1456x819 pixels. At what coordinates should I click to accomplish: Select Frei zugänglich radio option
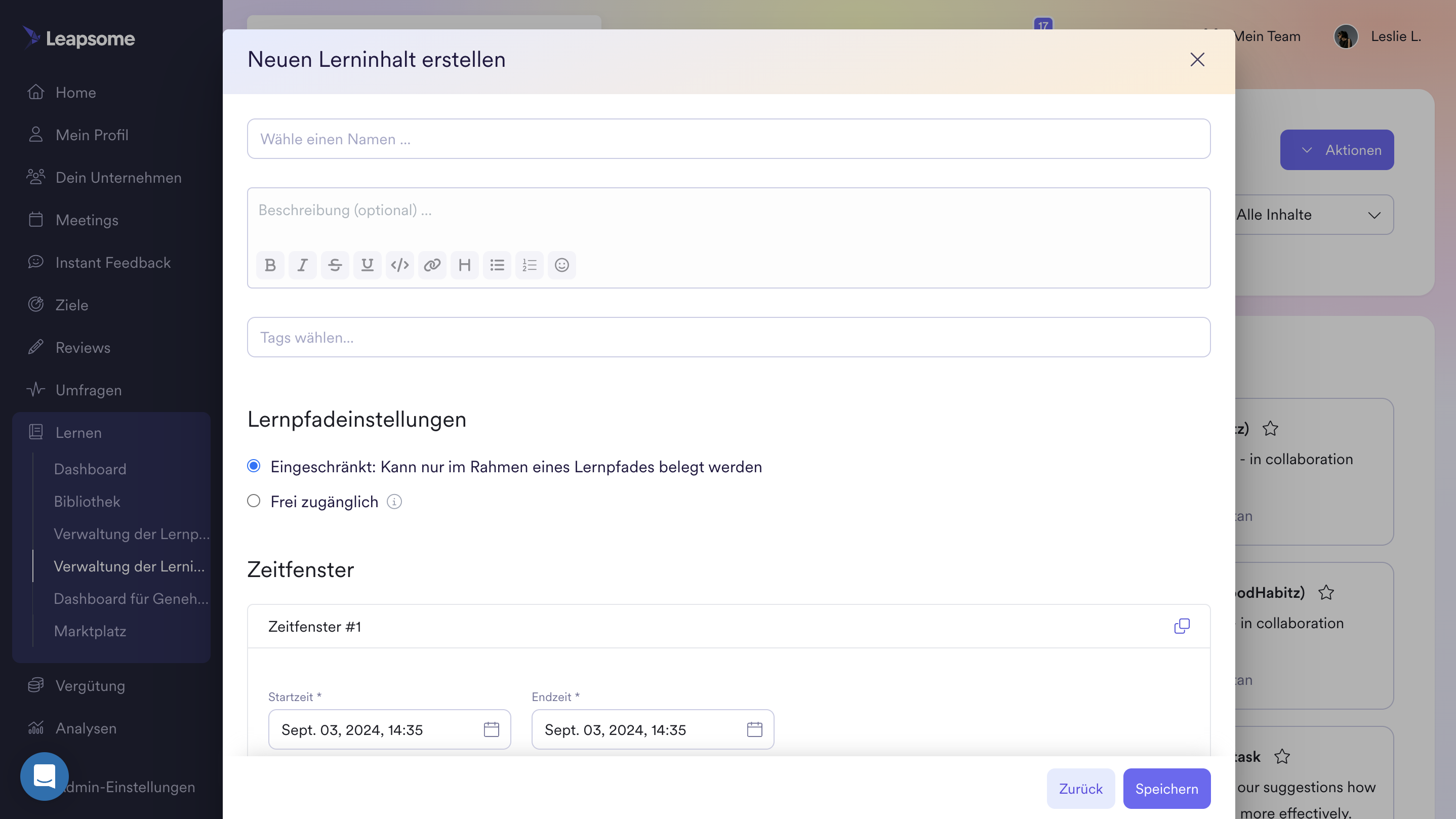point(254,501)
